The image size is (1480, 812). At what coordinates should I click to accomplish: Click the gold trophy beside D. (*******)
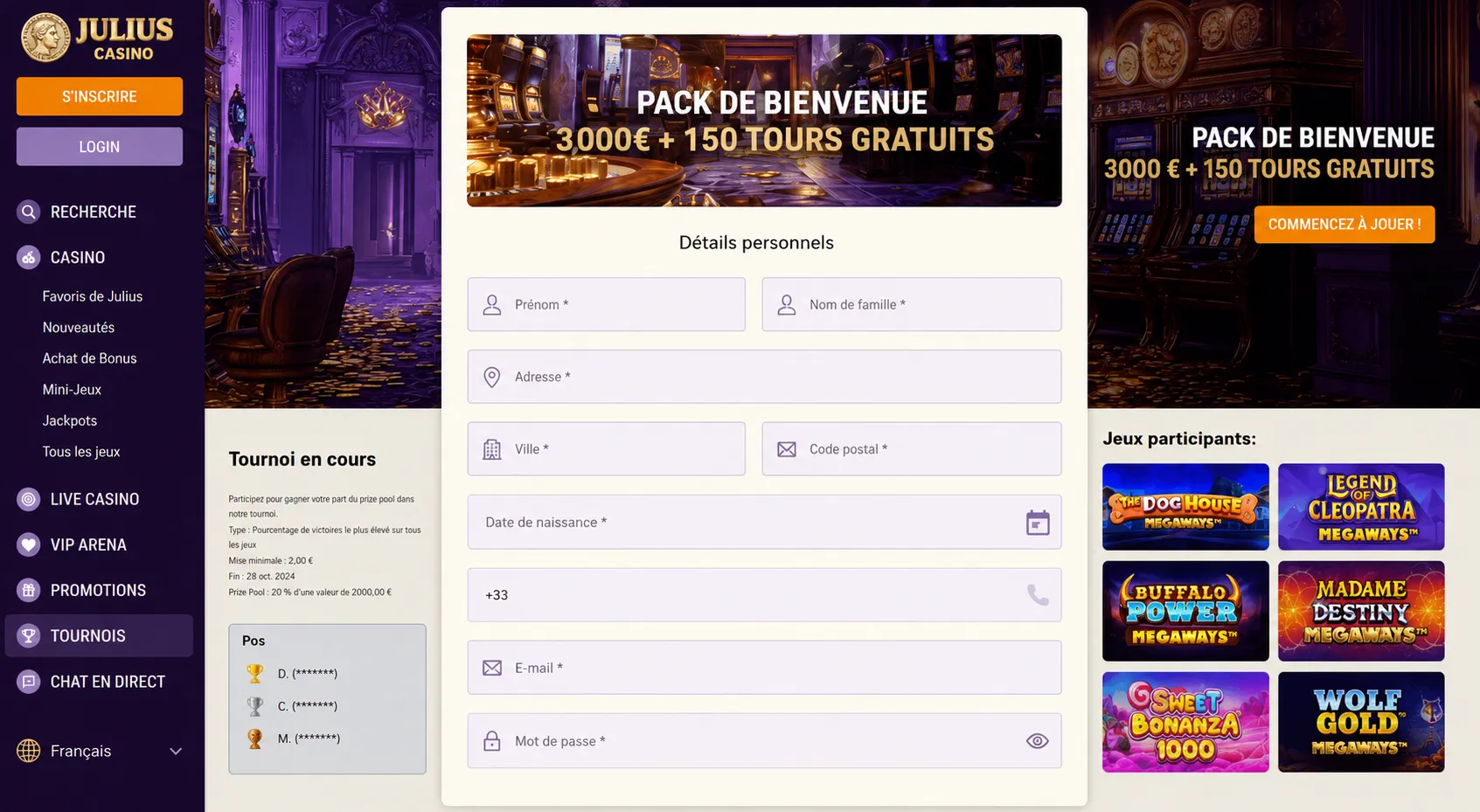255,673
